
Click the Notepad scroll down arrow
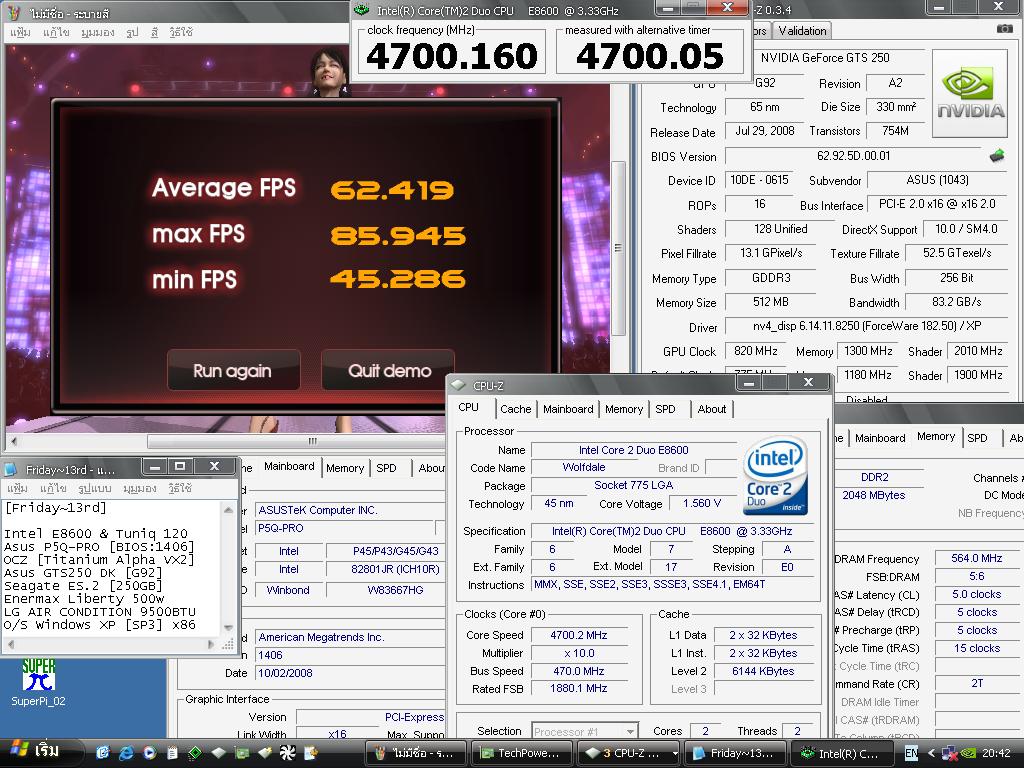[228, 628]
